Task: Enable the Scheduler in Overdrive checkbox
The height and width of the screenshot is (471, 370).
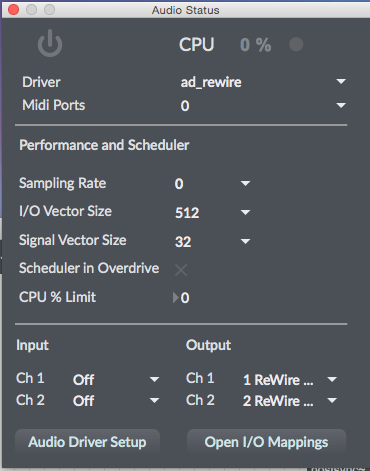Action: [x=181, y=270]
